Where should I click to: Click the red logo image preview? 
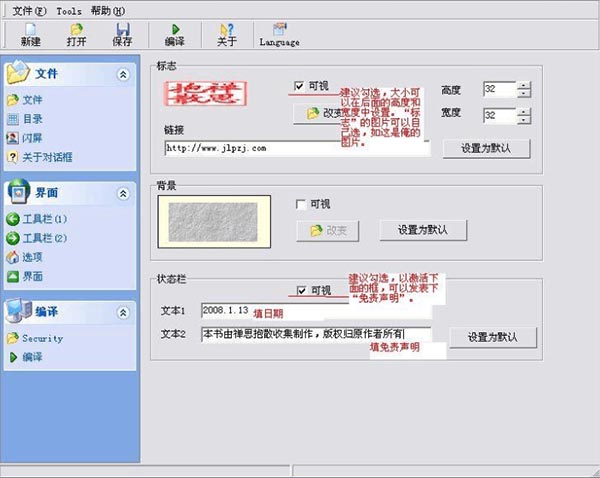(205, 93)
